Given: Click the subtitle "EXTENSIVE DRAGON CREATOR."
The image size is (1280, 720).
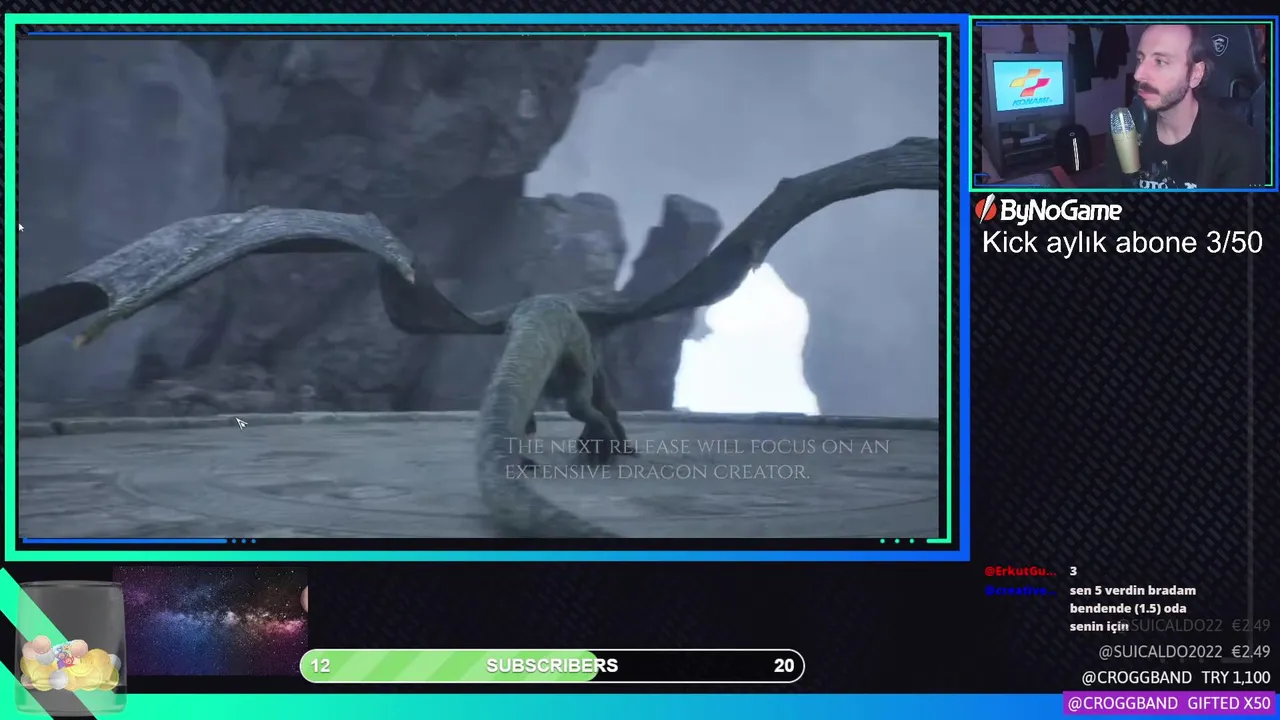Looking at the screenshot, I should point(657,472).
